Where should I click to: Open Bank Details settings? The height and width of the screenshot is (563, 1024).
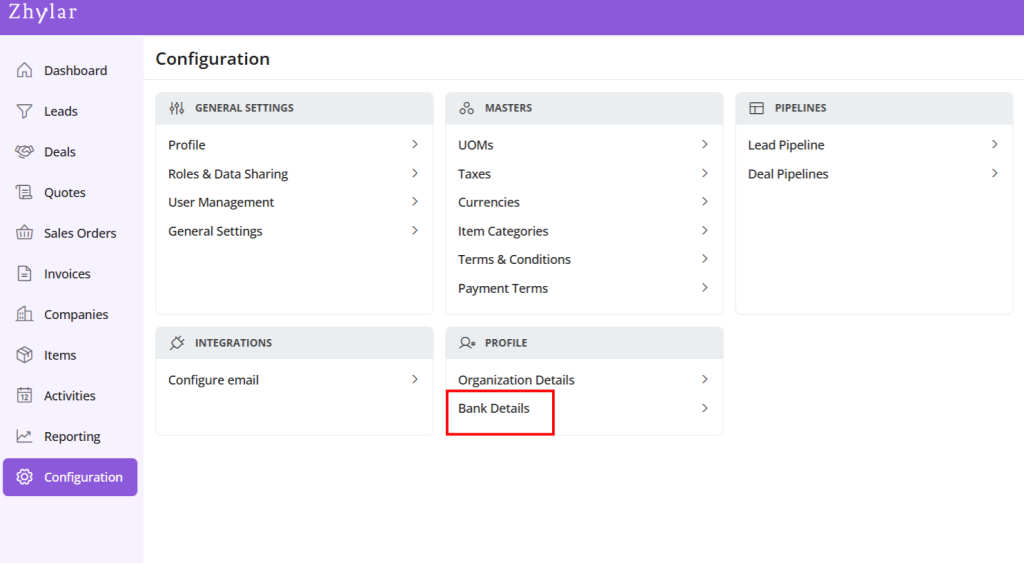coord(494,409)
